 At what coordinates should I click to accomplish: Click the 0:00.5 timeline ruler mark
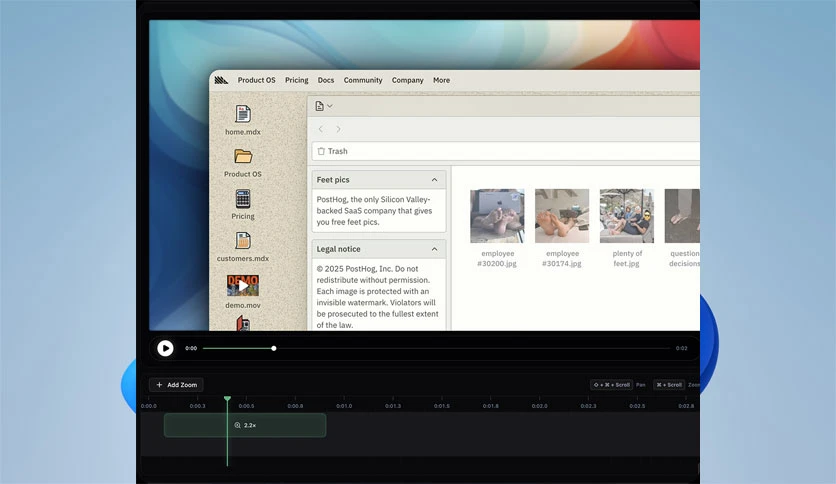click(246, 406)
